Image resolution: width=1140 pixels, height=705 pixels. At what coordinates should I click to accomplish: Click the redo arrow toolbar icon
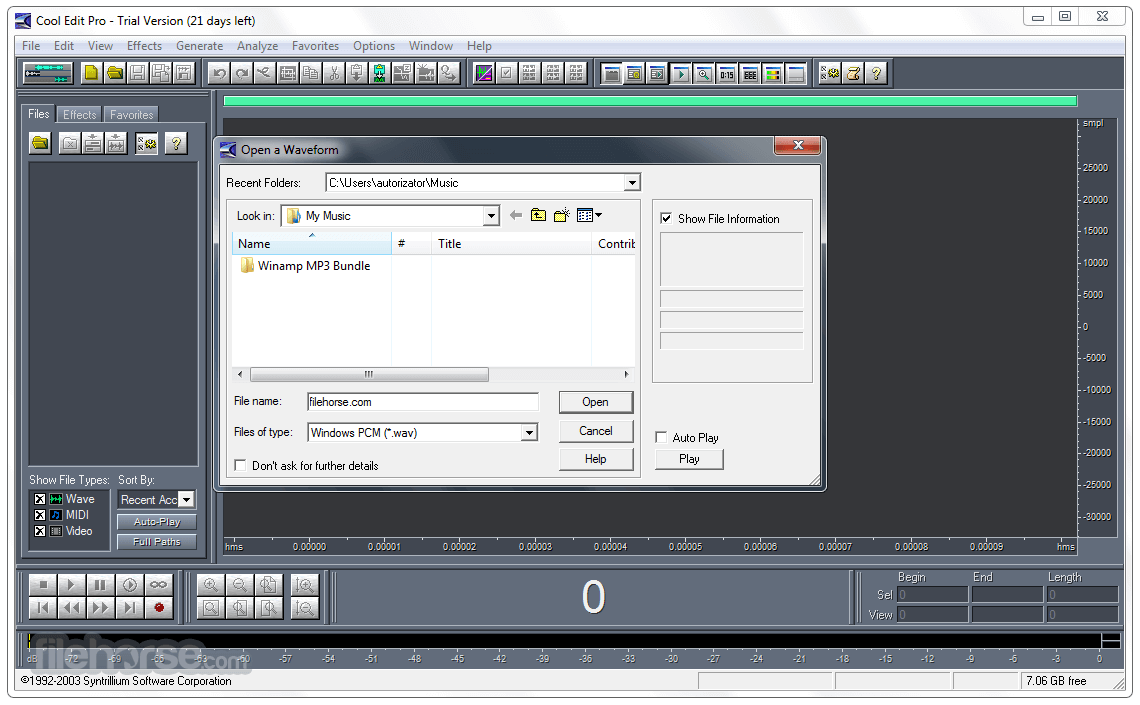[242, 73]
